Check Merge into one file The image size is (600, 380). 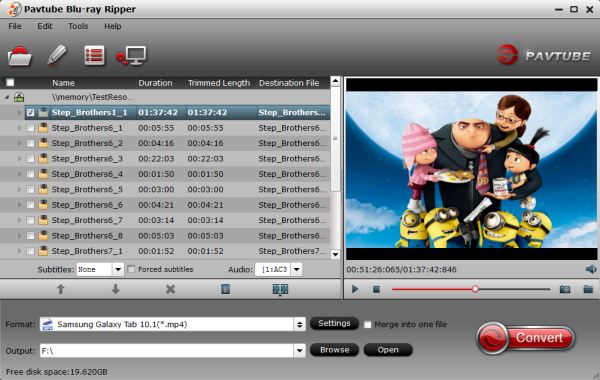click(x=367, y=325)
